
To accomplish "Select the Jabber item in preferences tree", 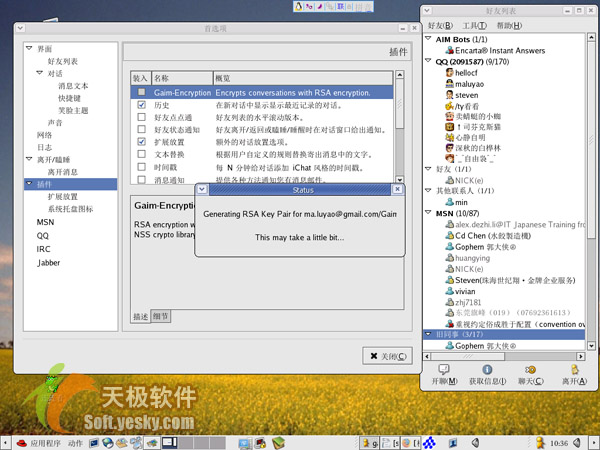I will [49, 262].
